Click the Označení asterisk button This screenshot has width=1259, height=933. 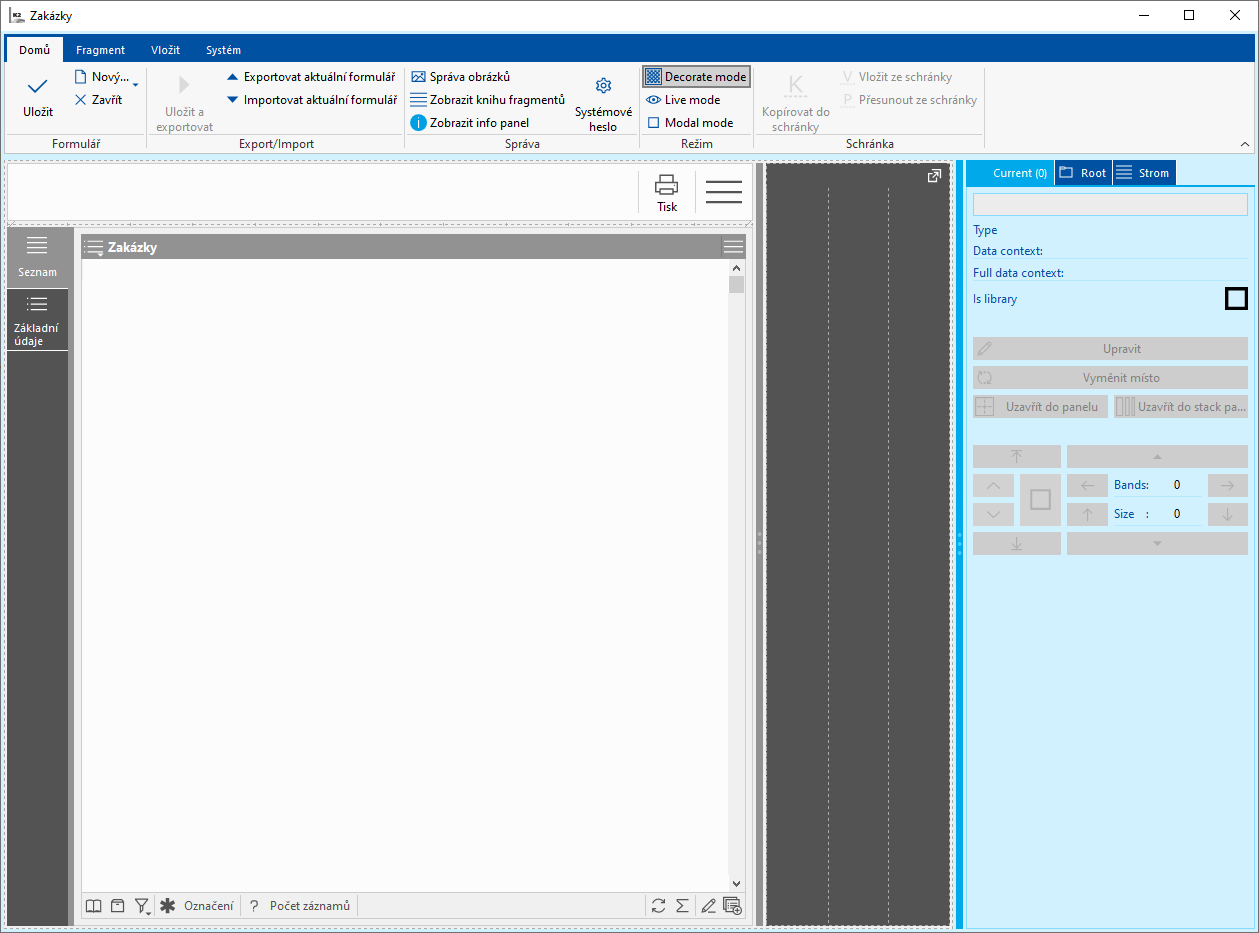(197, 906)
